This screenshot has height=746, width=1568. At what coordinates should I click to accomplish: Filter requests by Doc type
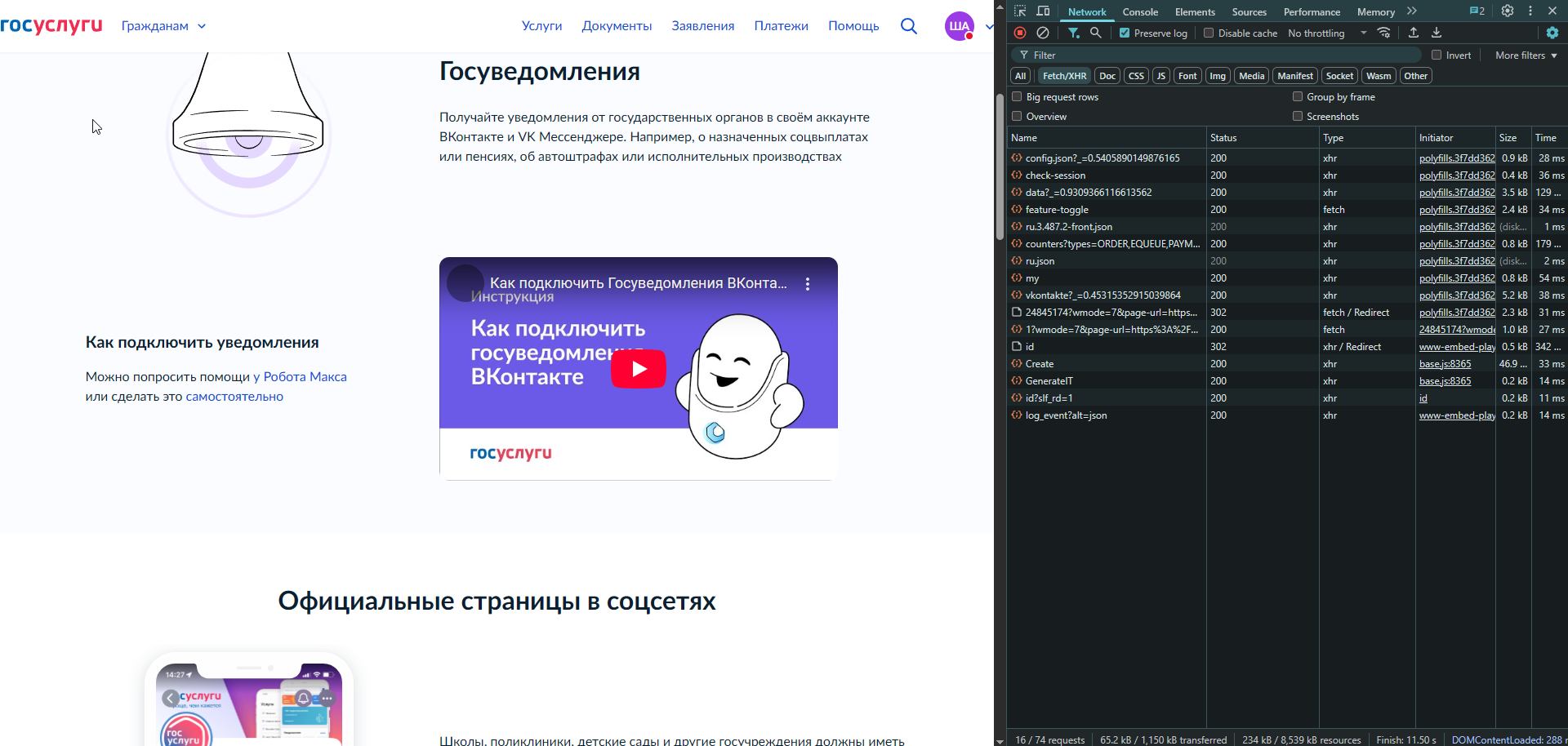coord(1107,76)
